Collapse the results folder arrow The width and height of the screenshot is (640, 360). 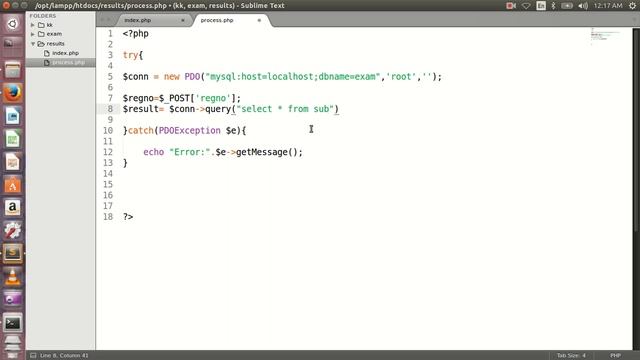click(33, 44)
